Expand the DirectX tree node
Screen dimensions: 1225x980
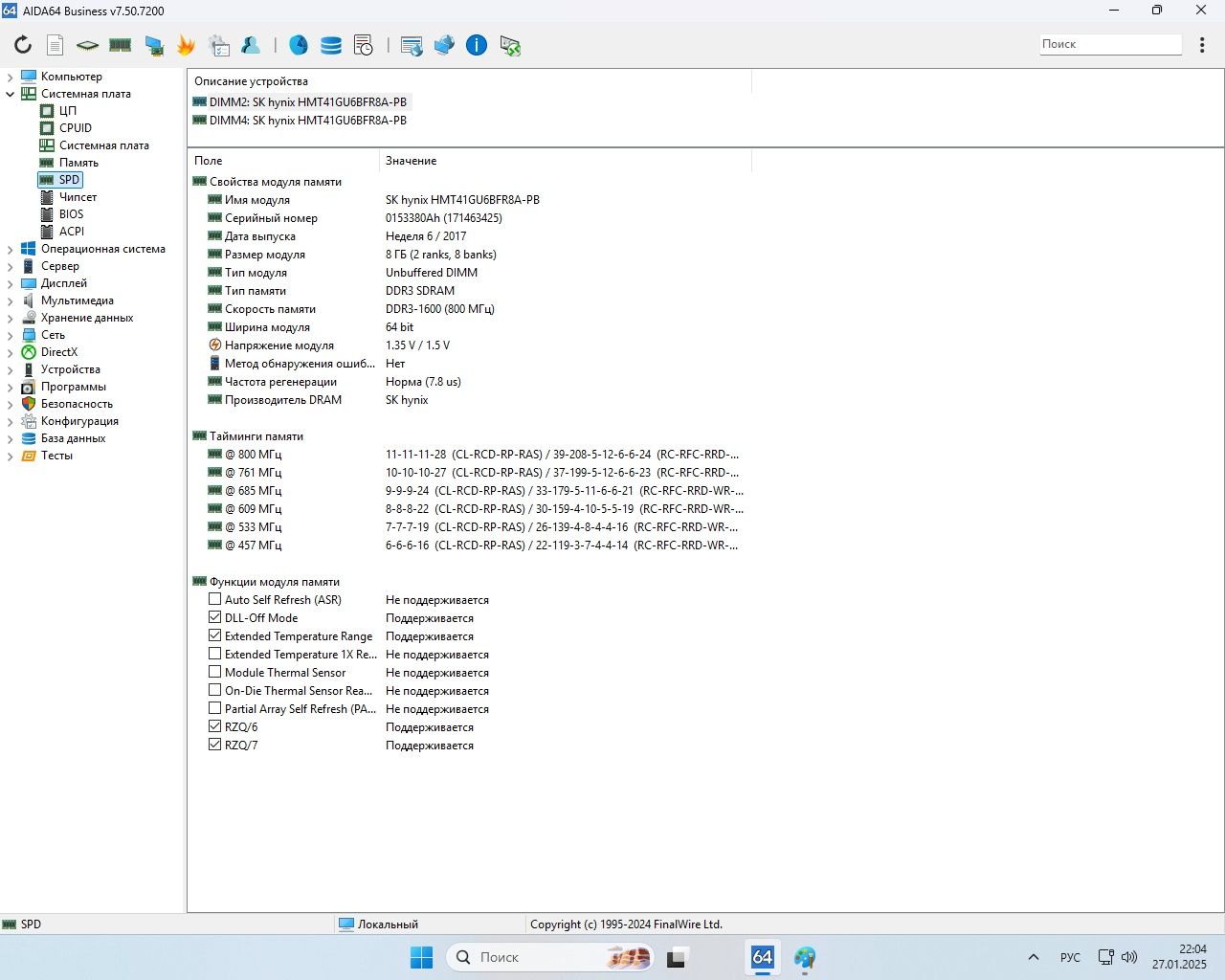[x=11, y=352]
